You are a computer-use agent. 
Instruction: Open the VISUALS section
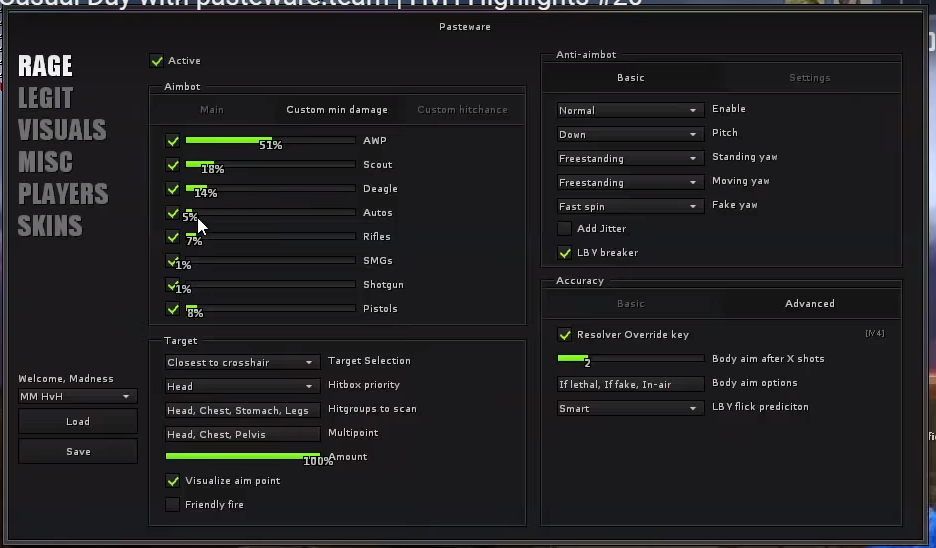62,130
